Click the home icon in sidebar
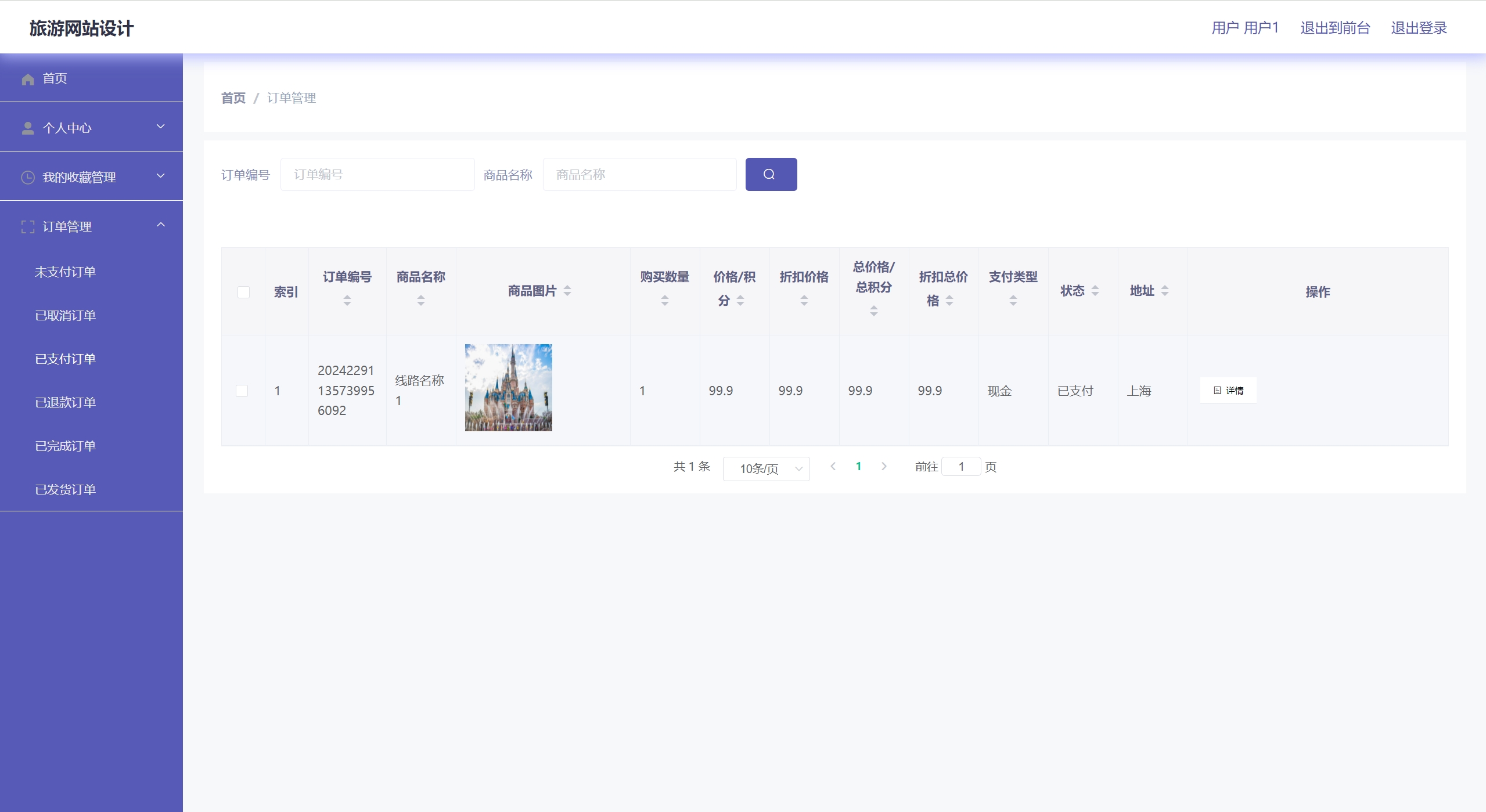The height and width of the screenshot is (812, 1486). 28,79
